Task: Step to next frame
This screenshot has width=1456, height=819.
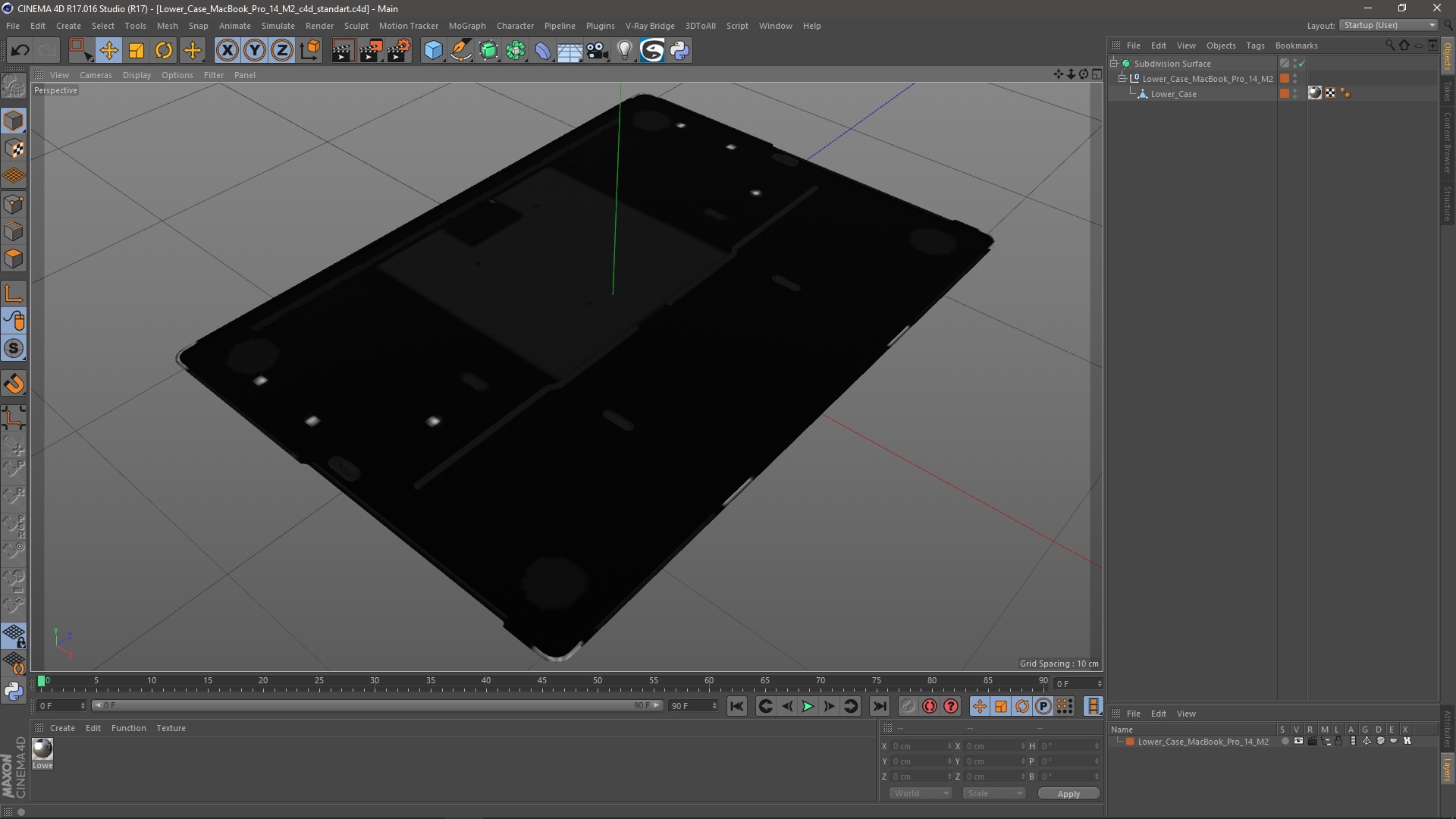Action: pos(830,706)
